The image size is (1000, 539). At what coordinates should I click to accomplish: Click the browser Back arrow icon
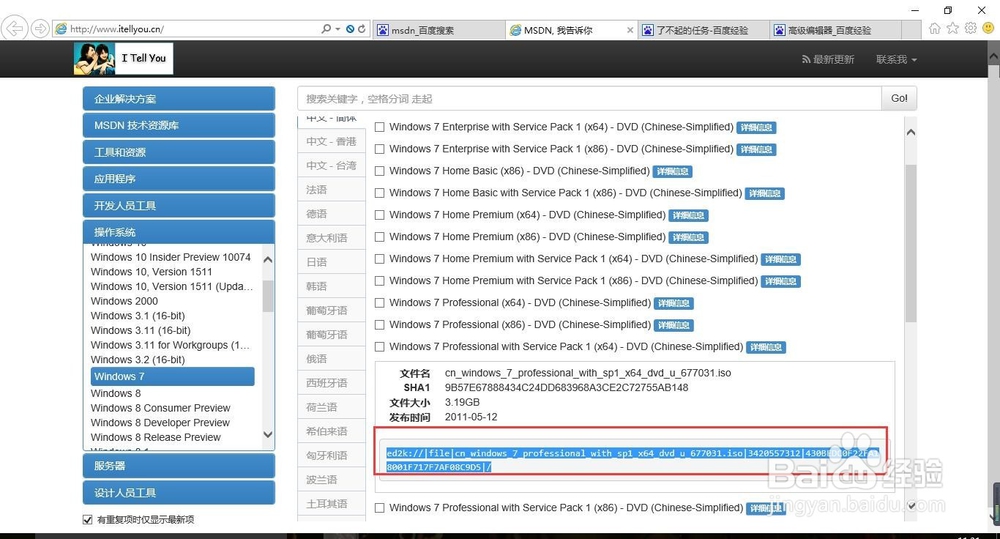tap(14, 29)
